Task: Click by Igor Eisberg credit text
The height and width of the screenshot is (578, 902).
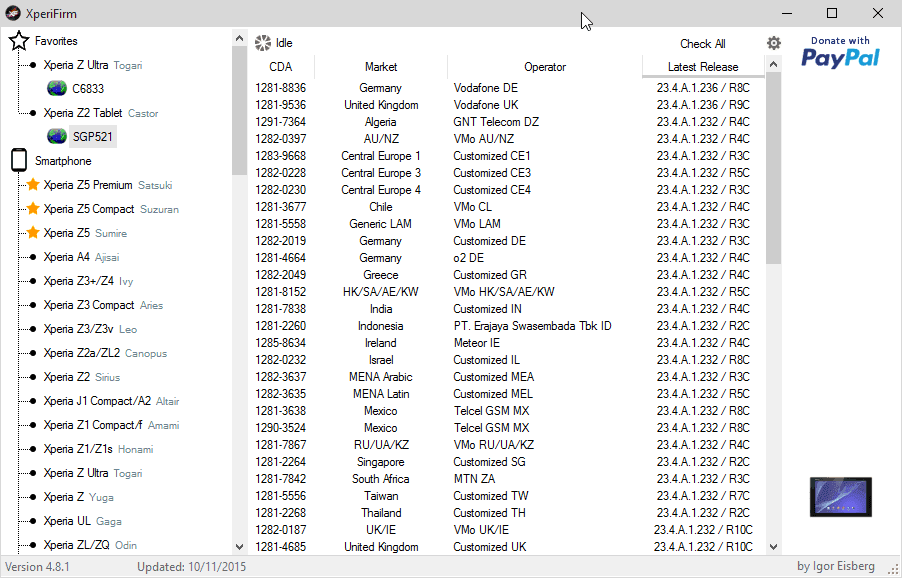Action: pos(836,566)
